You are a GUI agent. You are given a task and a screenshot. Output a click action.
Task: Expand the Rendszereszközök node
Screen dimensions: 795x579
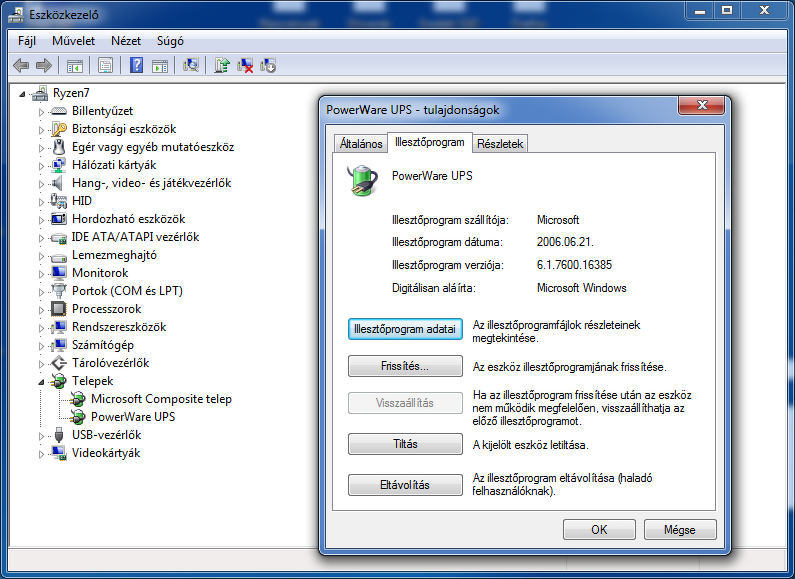(41, 328)
